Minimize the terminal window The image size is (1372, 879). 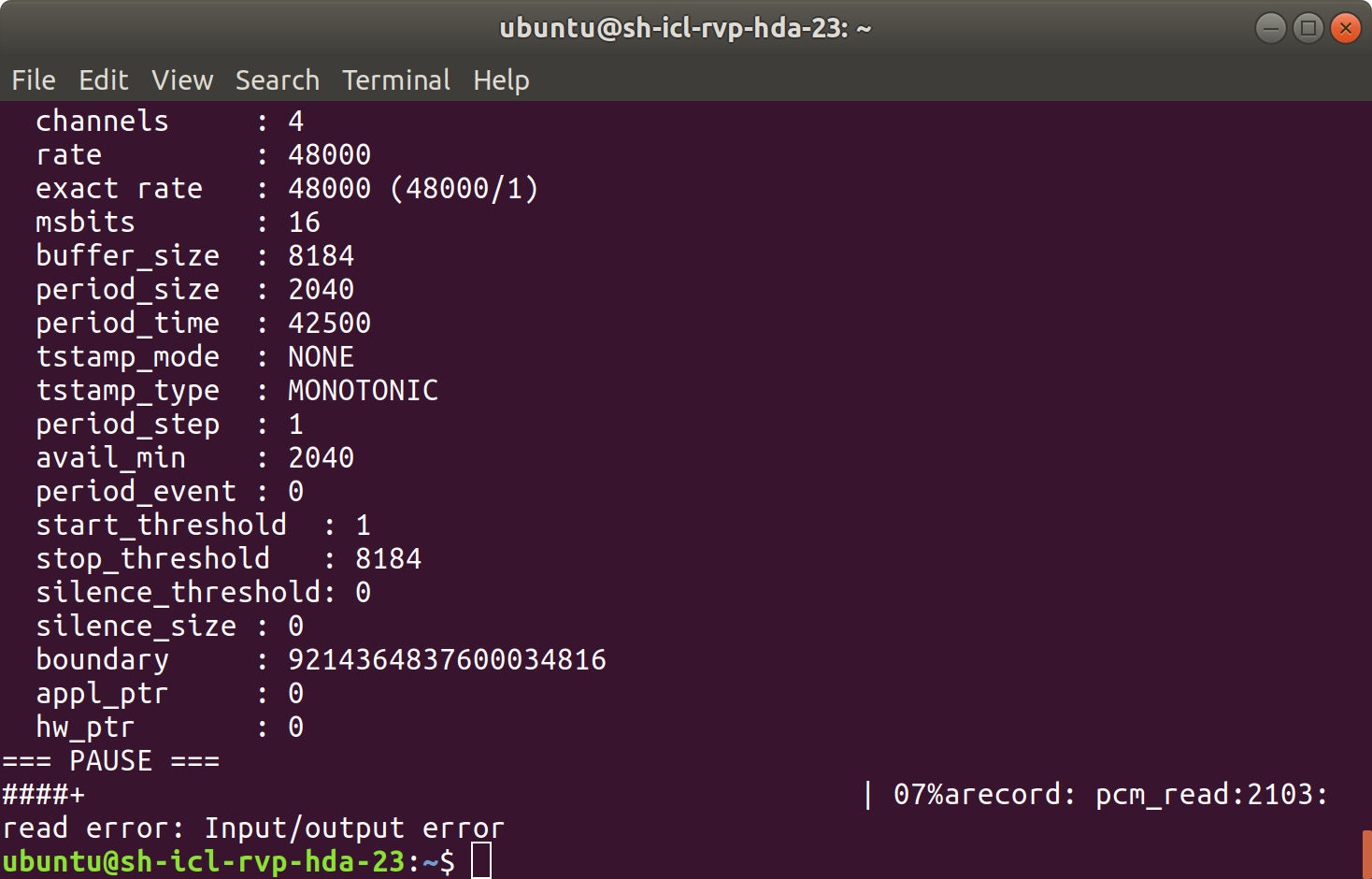(1270, 28)
